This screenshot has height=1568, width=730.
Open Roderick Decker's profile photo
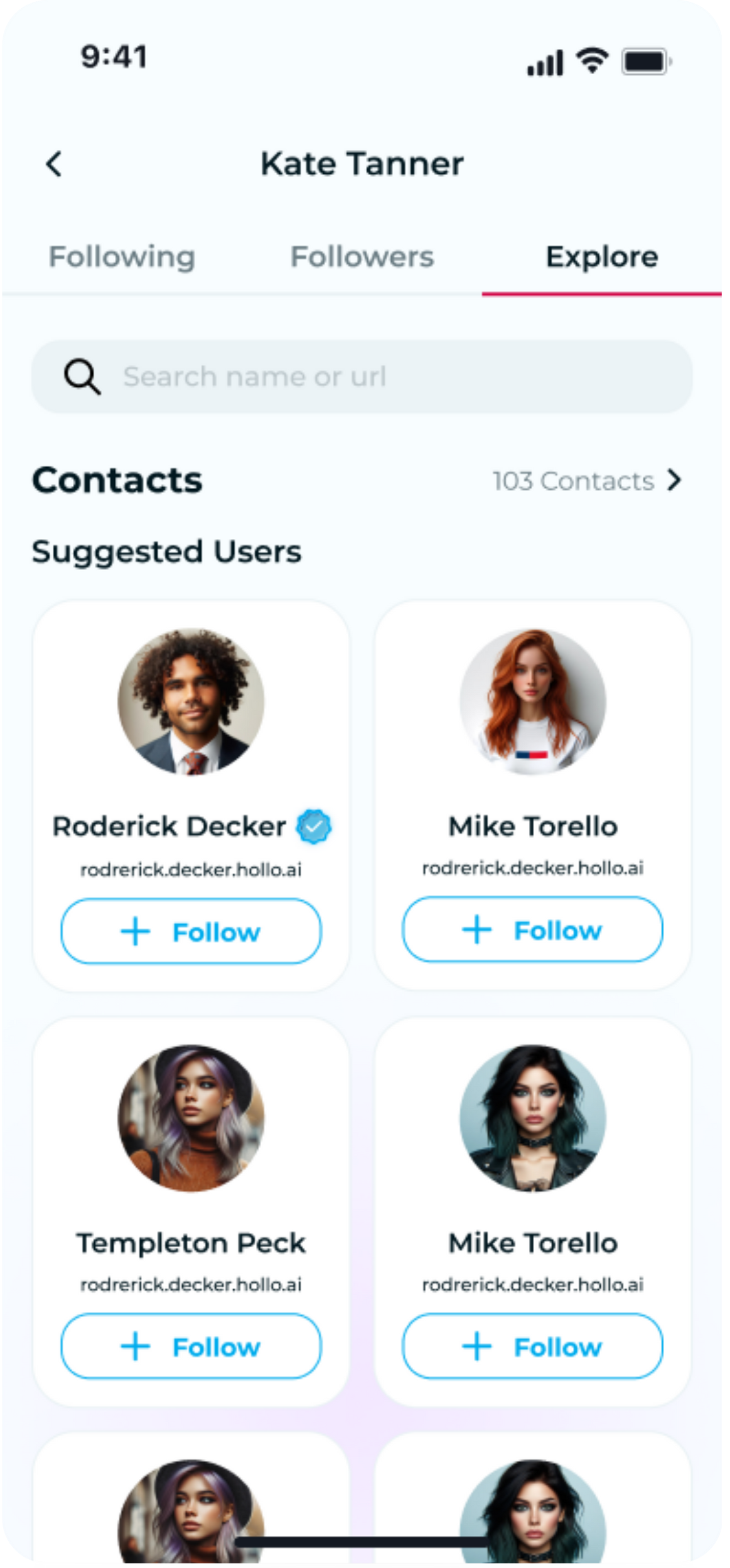coord(191,701)
